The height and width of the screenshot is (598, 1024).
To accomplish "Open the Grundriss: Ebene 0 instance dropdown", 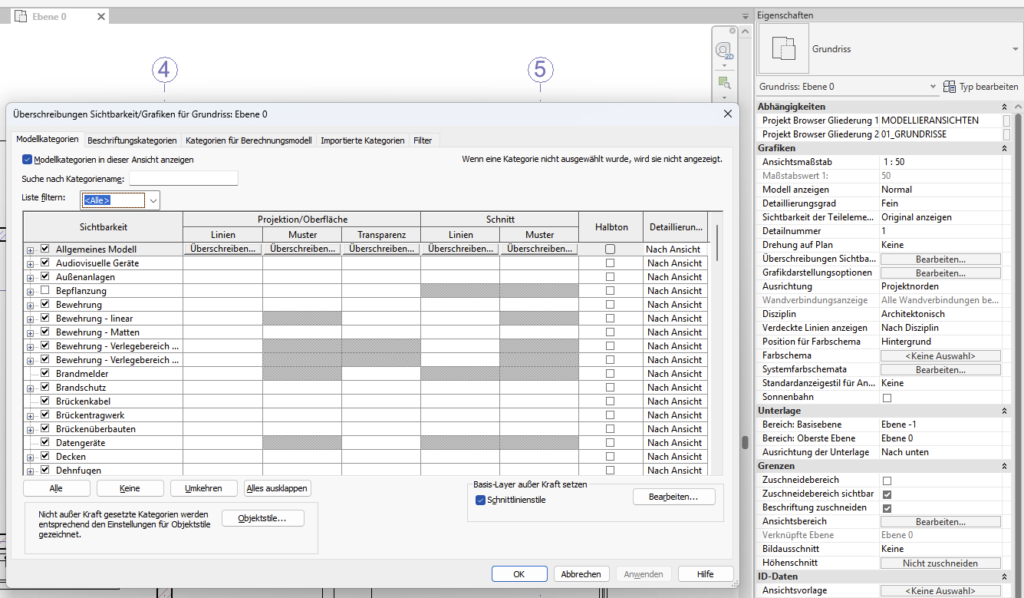I will 932,87.
